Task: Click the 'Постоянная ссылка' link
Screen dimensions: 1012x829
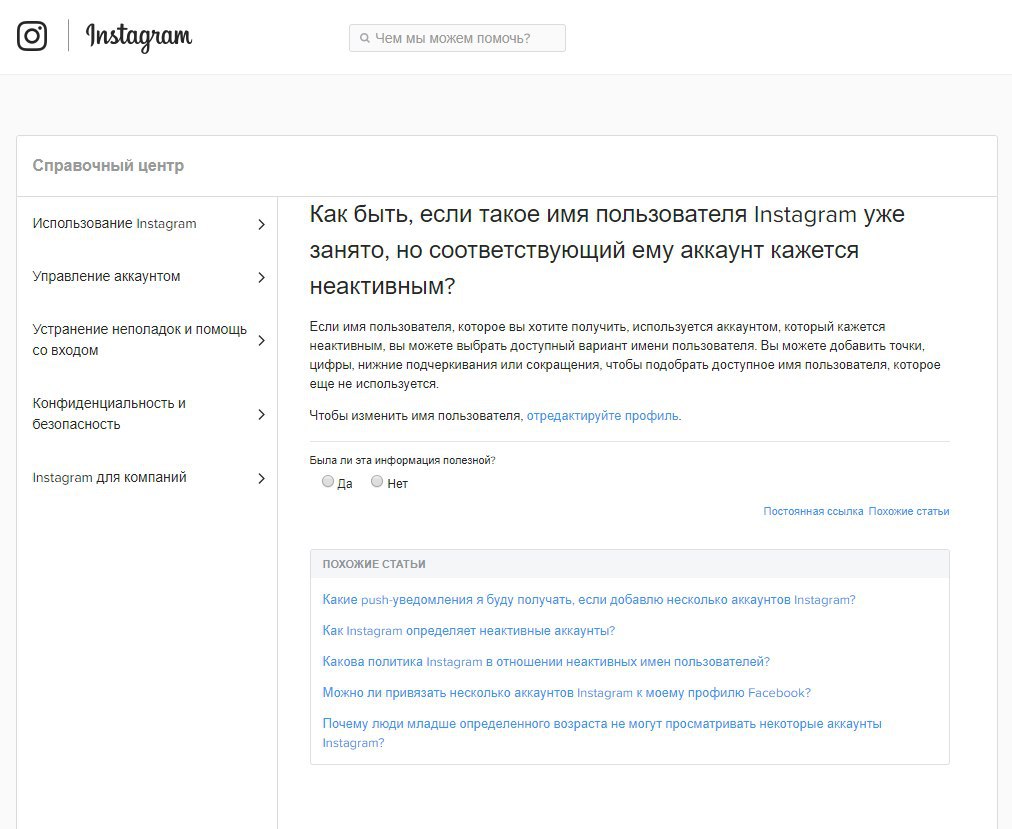Action: tap(813, 511)
